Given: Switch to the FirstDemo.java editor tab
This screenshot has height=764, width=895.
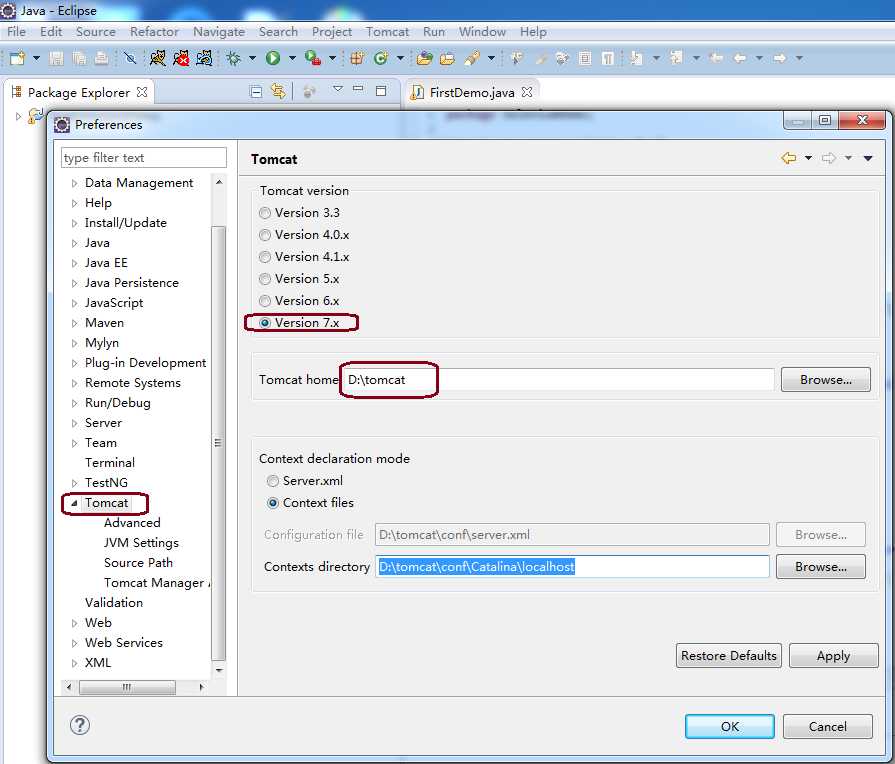Looking at the screenshot, I should pos(471,92).
